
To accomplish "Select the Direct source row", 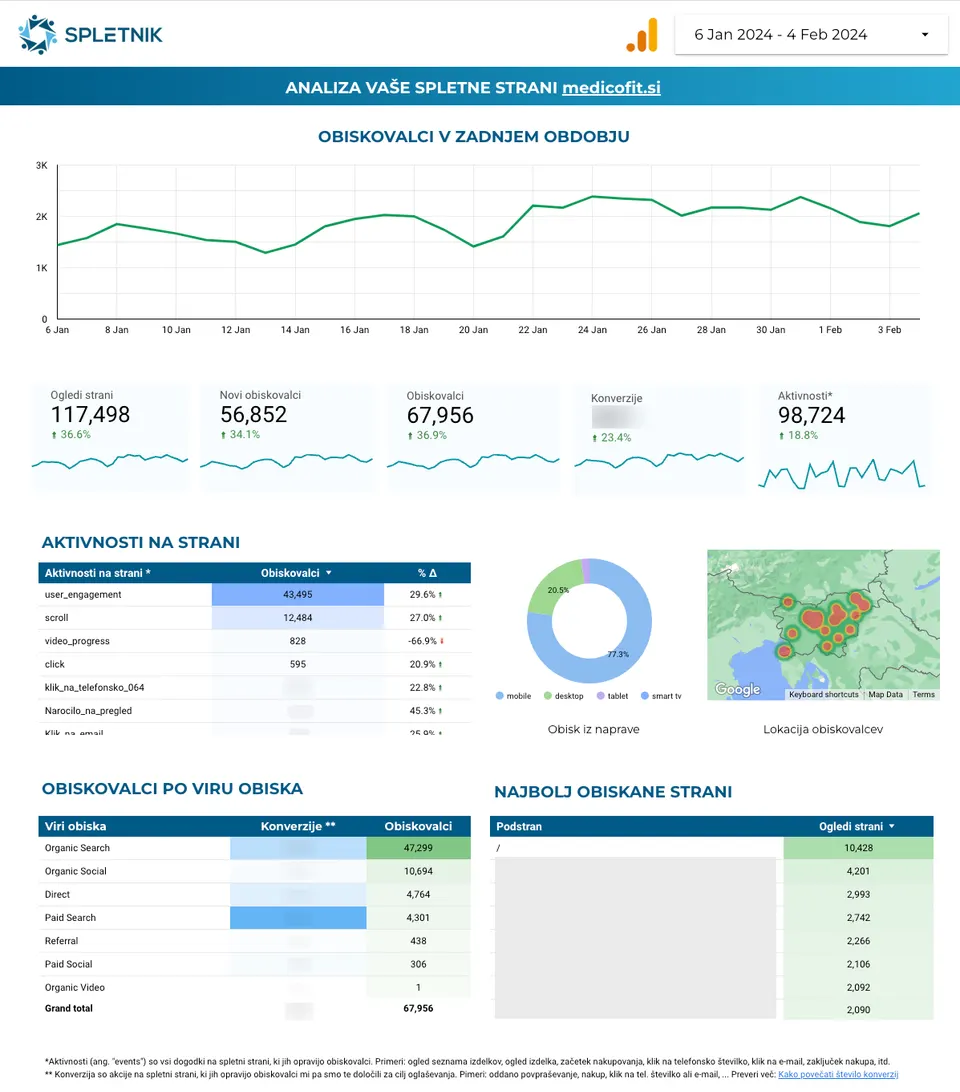I will click(x=254, y=895).
